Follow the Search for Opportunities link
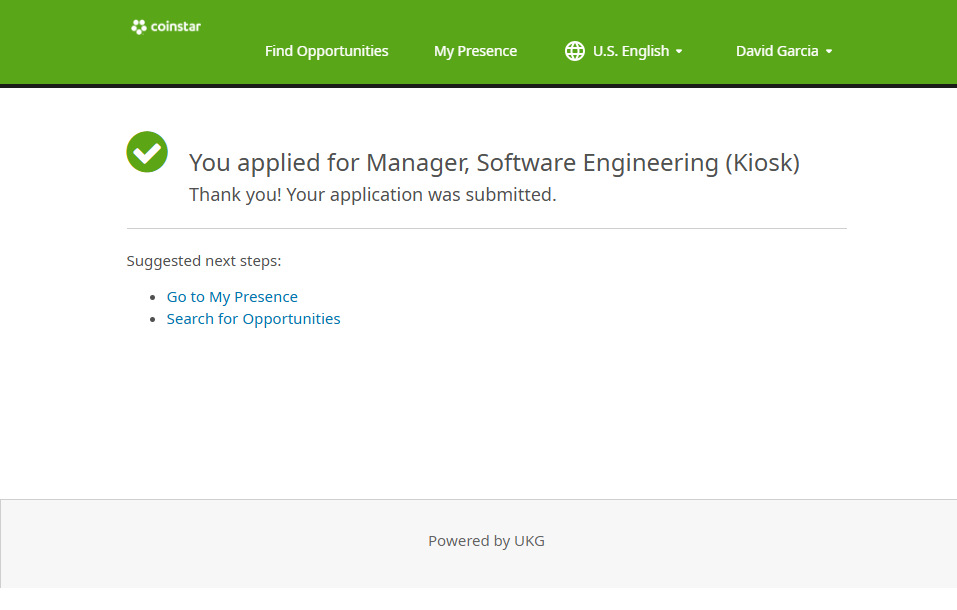The width and height of the screenshot is (957, 610). (x=253, y=319)
